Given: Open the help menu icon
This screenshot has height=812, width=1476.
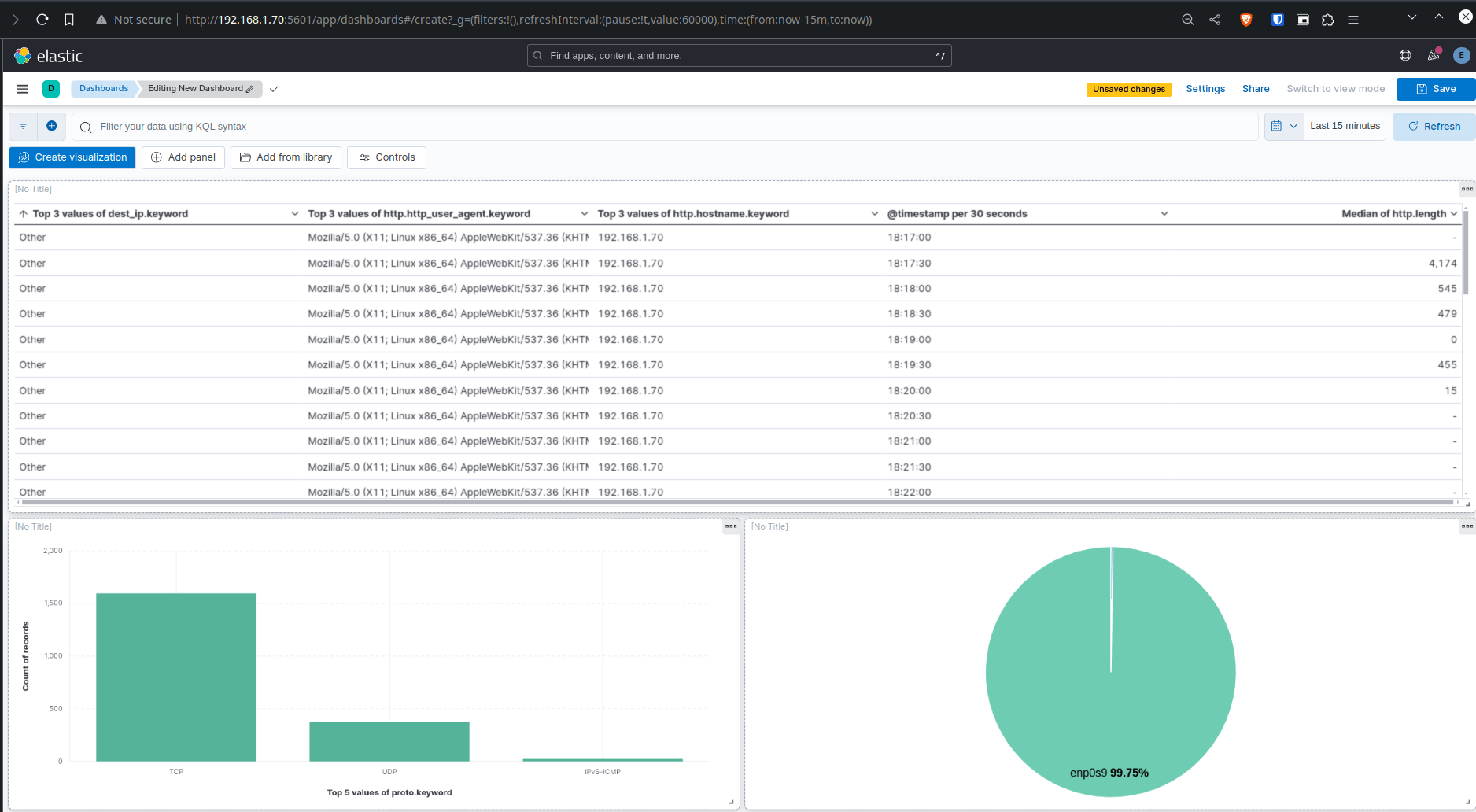Looking at the screenshot, I should (1405, 55).
